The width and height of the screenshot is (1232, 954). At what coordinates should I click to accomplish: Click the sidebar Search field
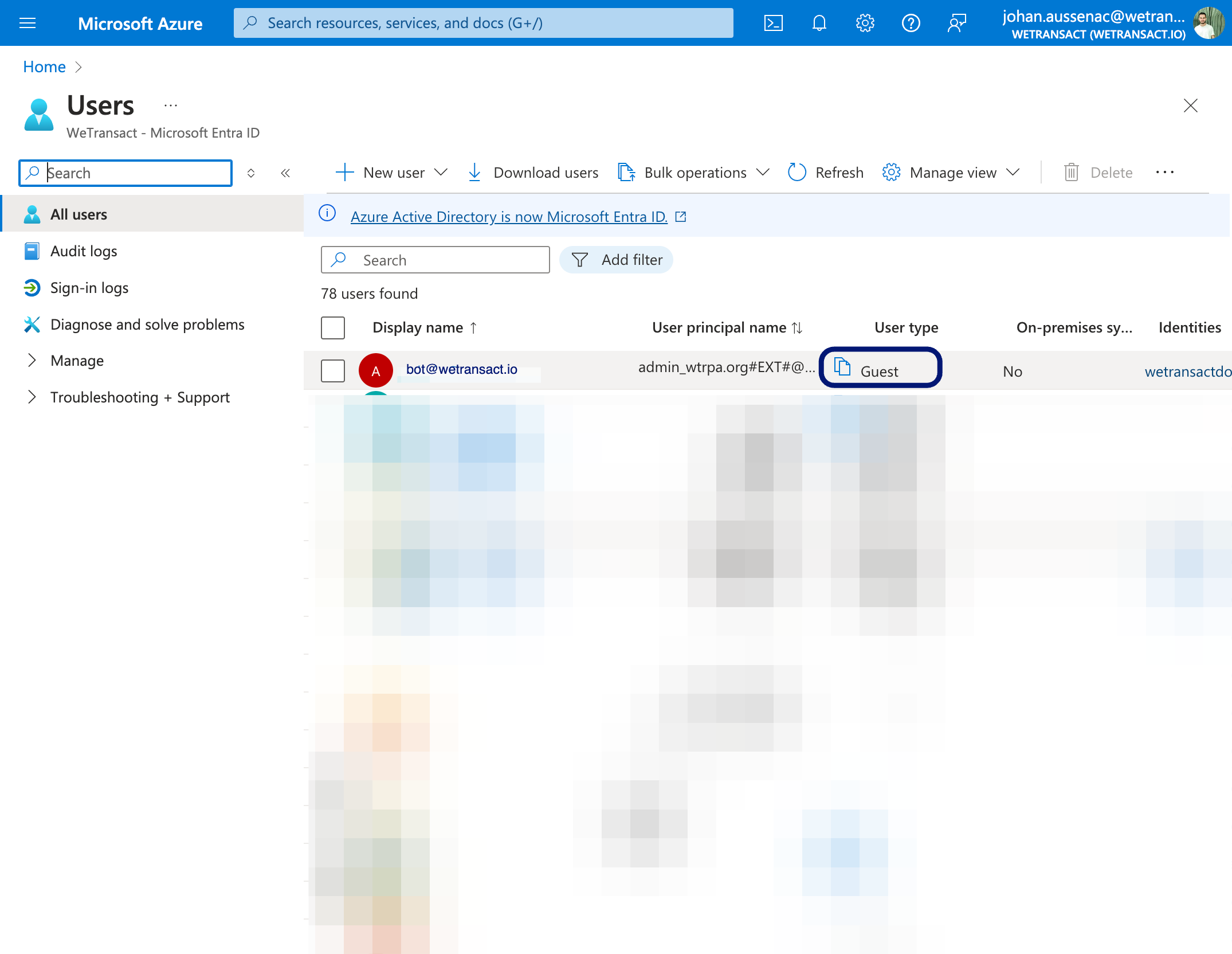point(125,173)
